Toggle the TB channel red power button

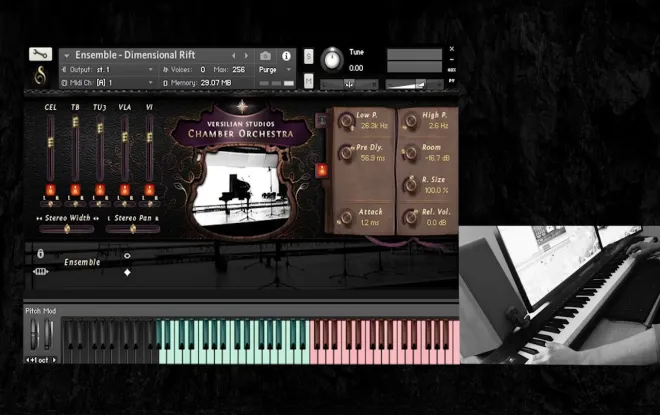pos(75,190)
